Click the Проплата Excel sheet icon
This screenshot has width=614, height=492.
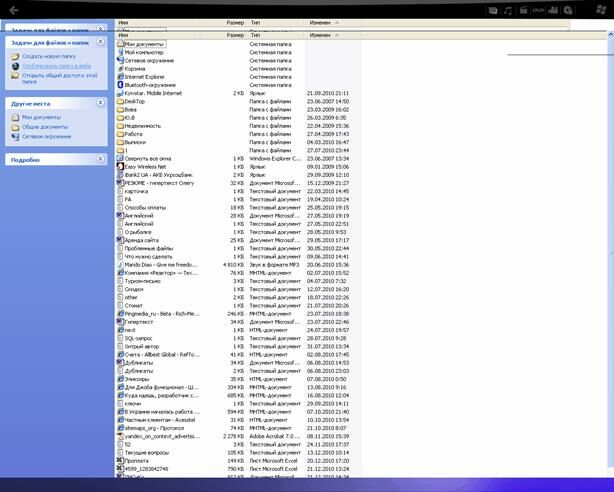point(120,461)
